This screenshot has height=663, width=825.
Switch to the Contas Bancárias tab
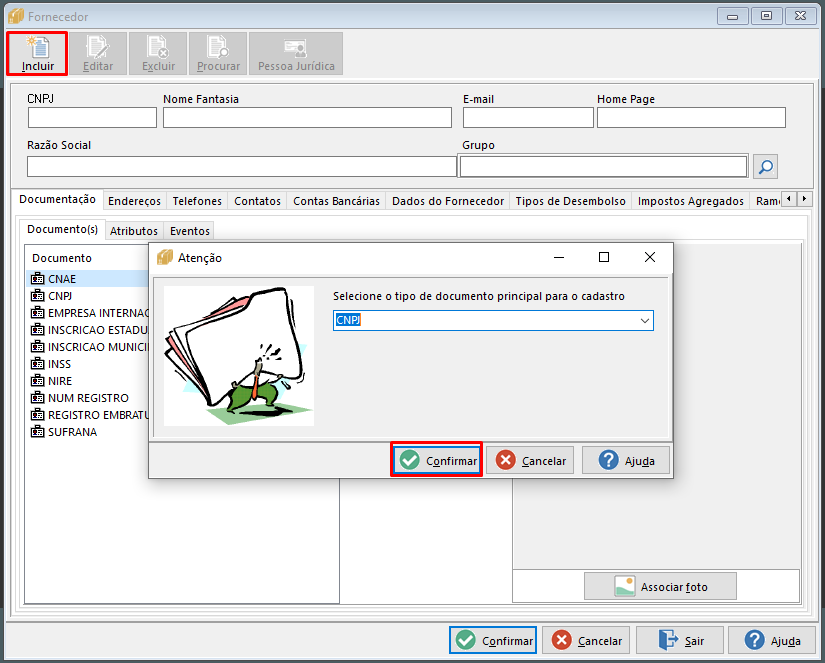(x=336, y=201)
